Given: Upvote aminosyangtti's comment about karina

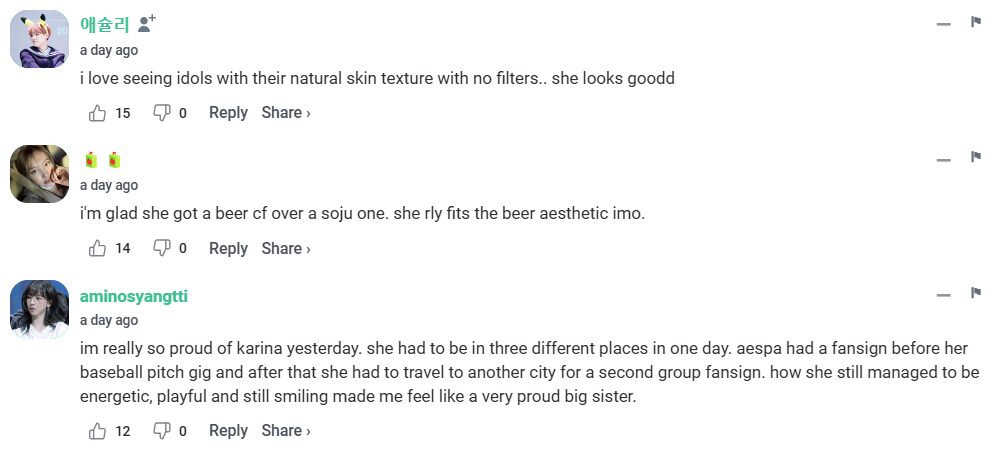Looking at the screenshot, I should coord(98,431).
